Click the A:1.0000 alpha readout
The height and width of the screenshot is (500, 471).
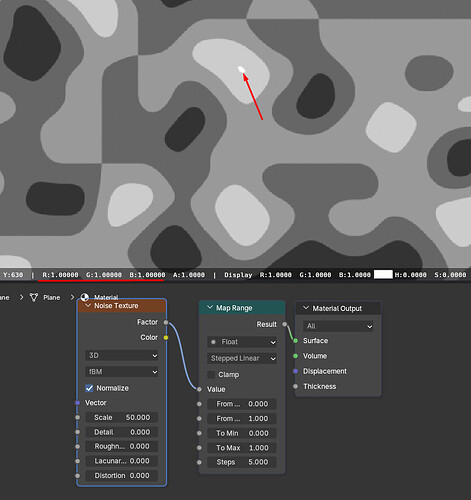pyautogui.click(x=189, y=275)
